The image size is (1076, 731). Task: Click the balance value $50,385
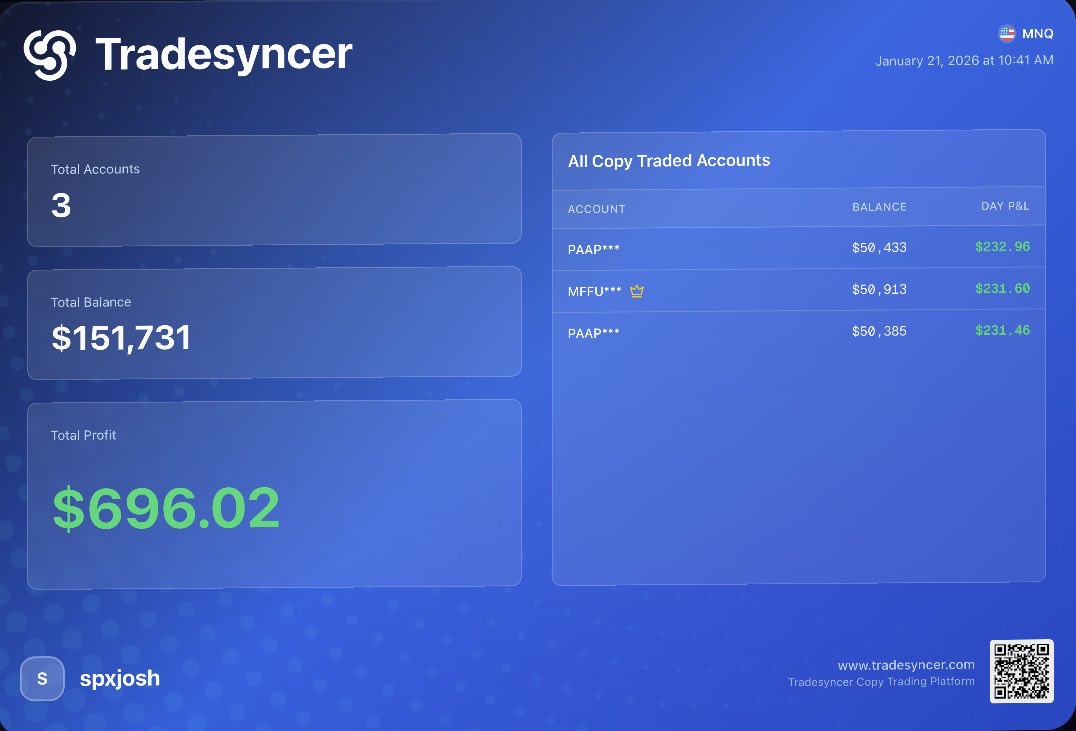point(879,331)
